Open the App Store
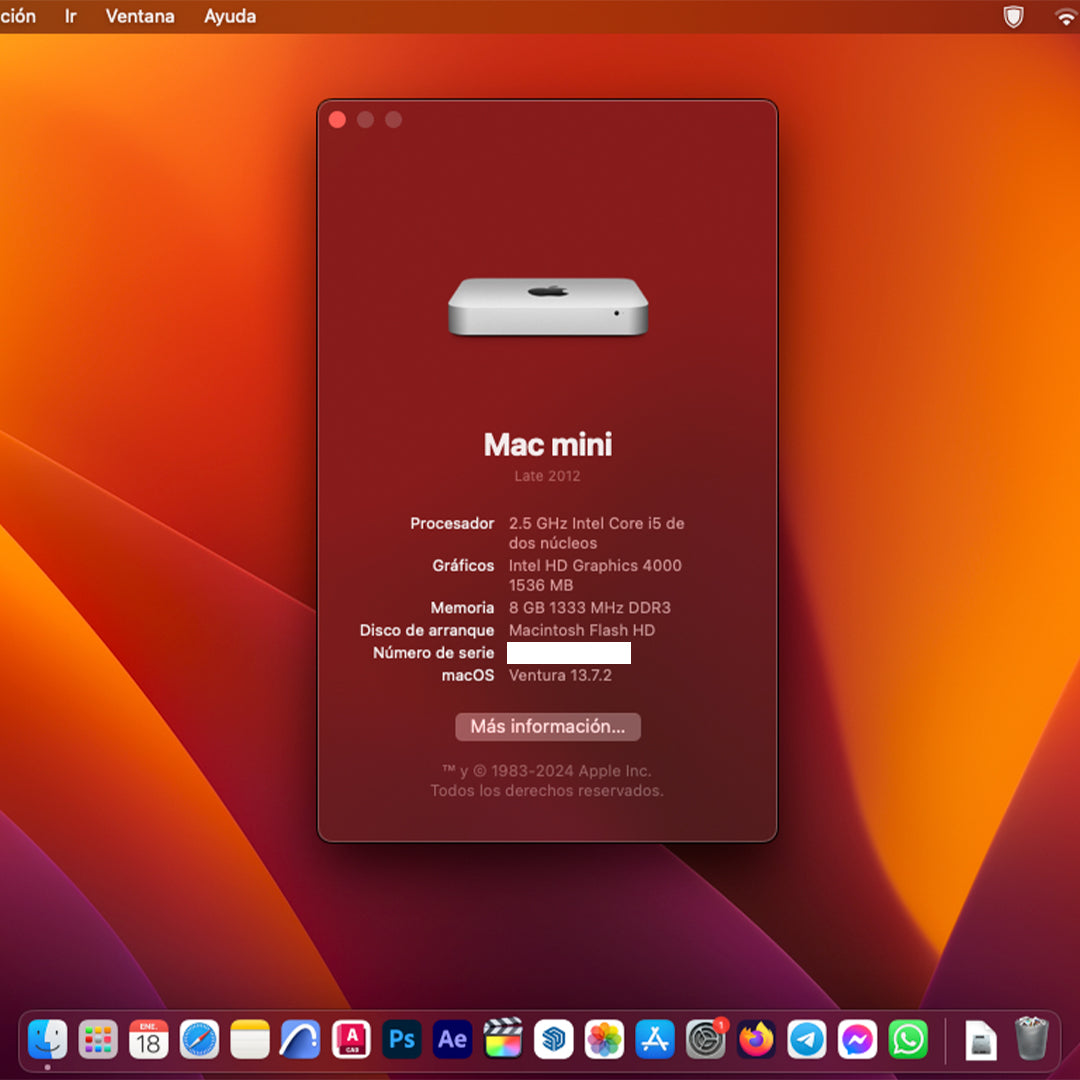This screenshot has height=1080, width=1080. pyautogui.click(x=655, y=1040)
